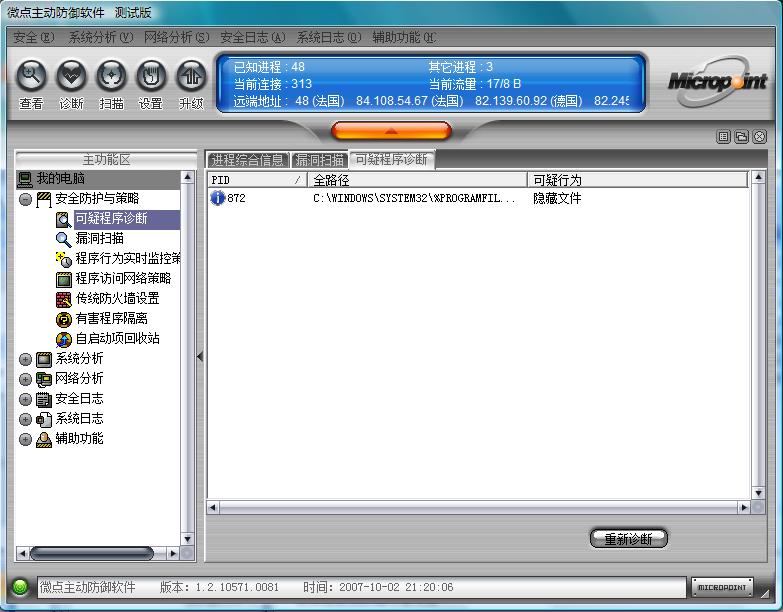
Task: Collapse the top panel with the orange button
Action: pos(392,131)
